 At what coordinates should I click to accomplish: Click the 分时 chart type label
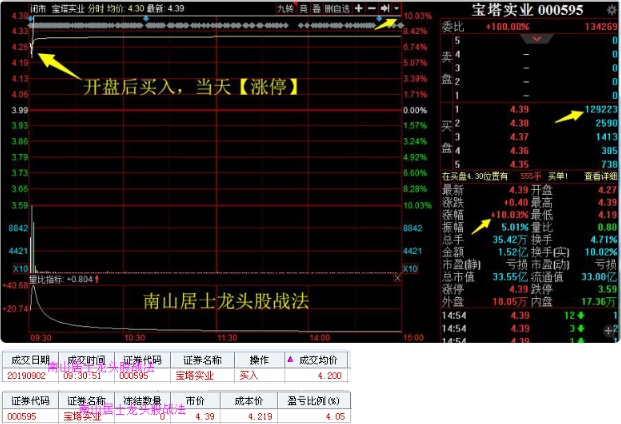[95, 8]
